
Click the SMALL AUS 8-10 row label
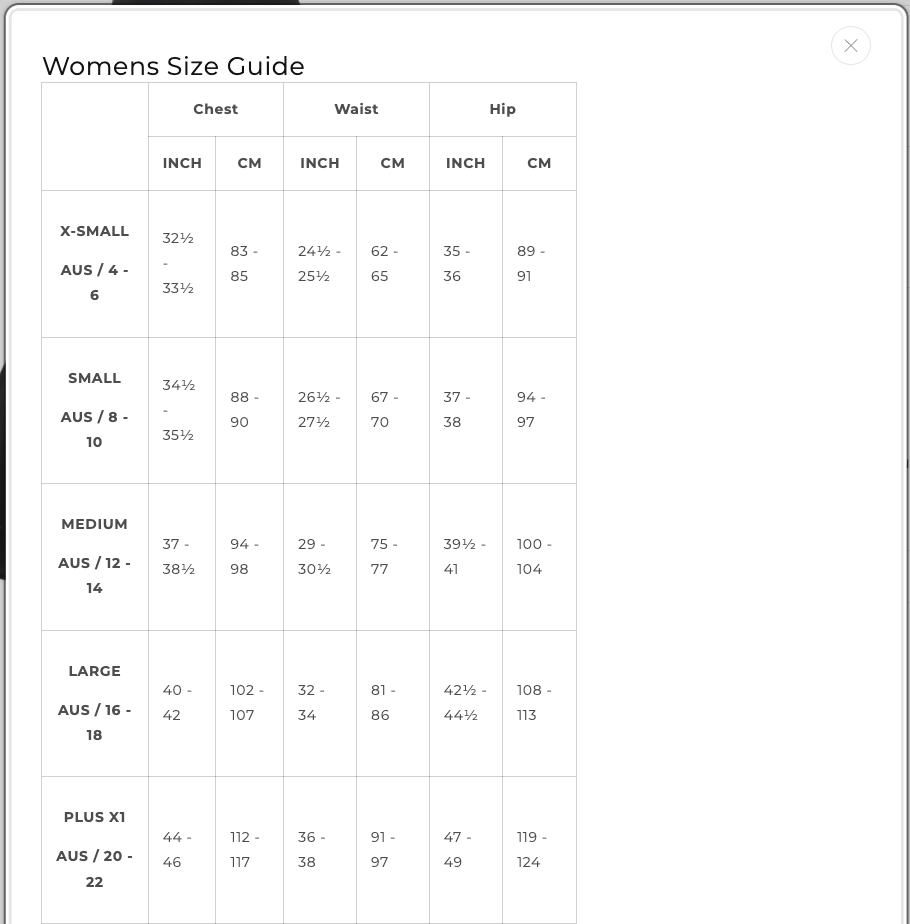pos(94,410)
